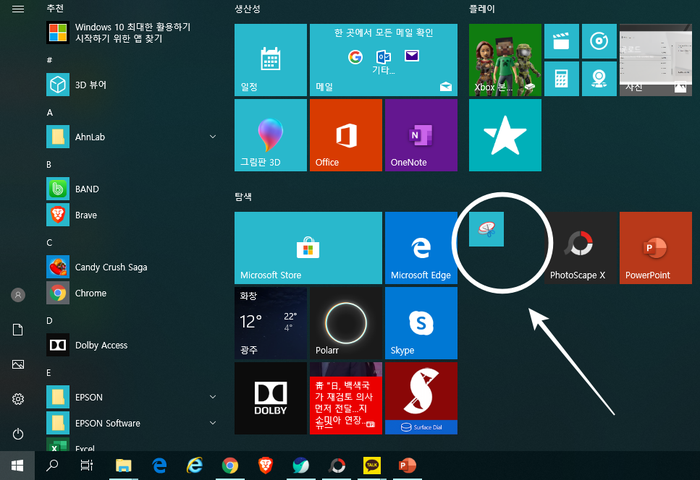
Task: Open Internet Explorer on taskbar
Action: click(x=195, y=466)
